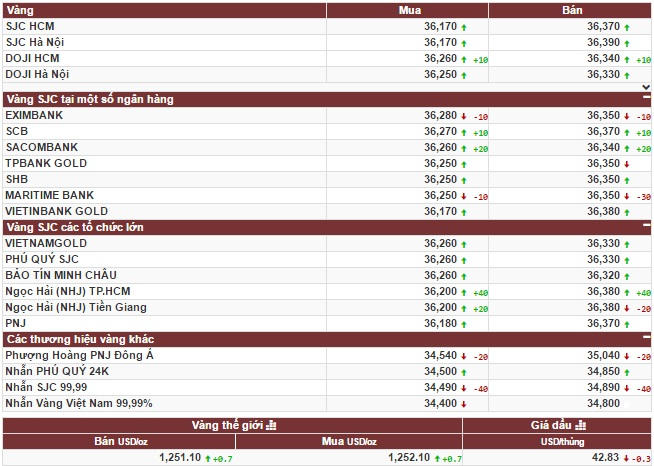Collapse the Các thương hiệu vàng khác section
Image resolution: width=654 pixels, height=466 pixels.
pyautogui.click(x=646, y=340)
